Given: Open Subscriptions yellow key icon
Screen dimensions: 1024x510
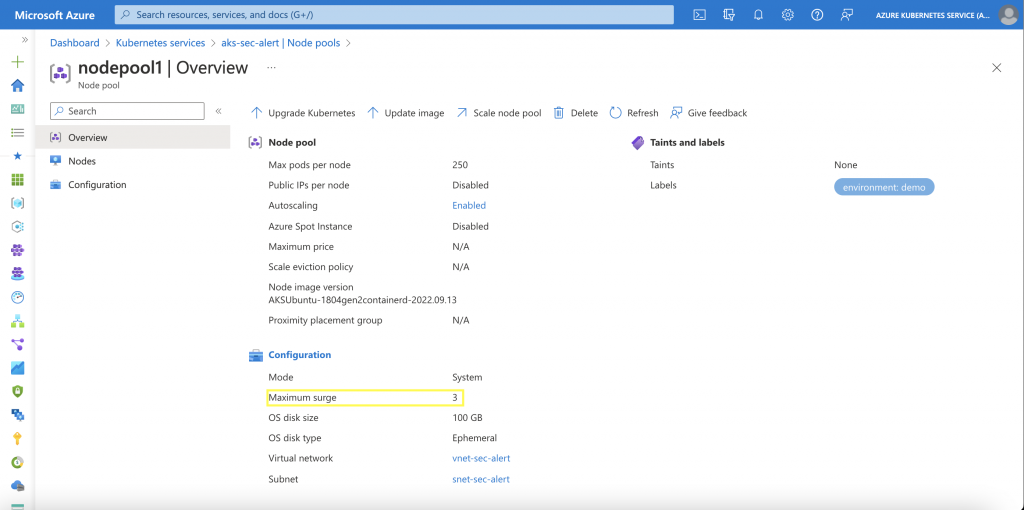Looking at the screenshot, I should [18, 439].
